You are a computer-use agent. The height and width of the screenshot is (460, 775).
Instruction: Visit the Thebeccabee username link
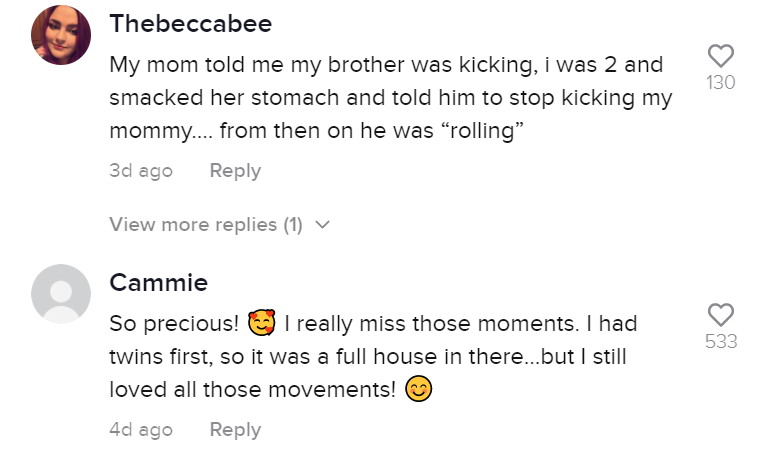190,23
